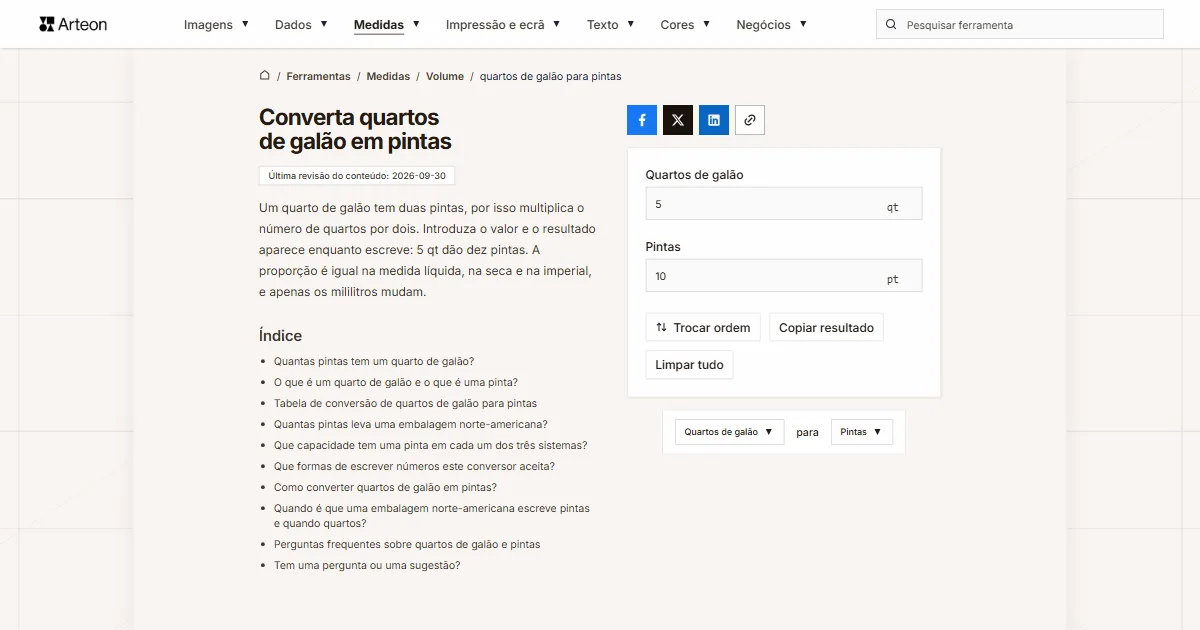Viewport: 1200px width, 630px height.
Task: Open the Quartos de galão unit dropdown
Action: click(x=729, y=432)
